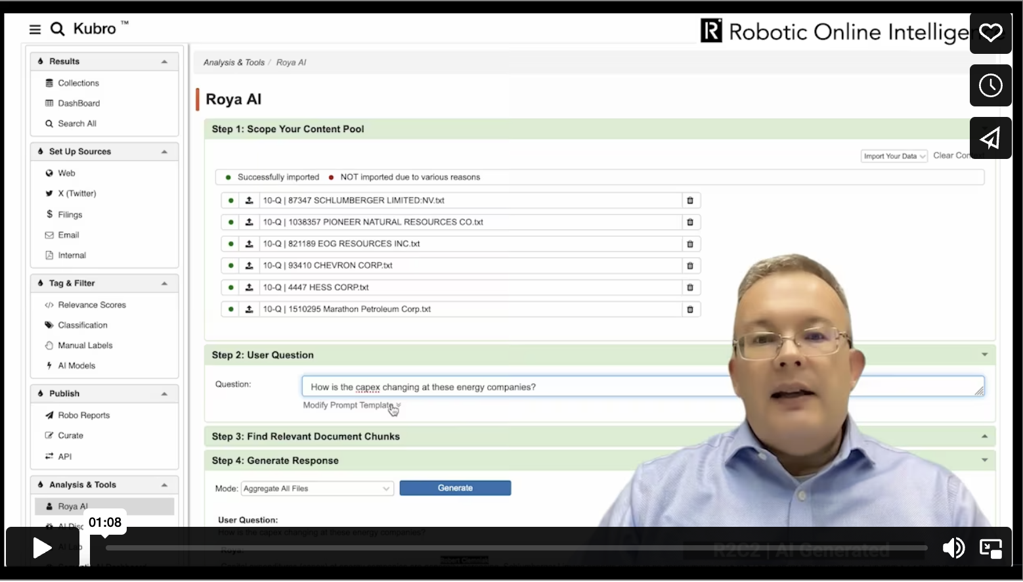
Task: Collapse the Results sidebar section
Action: click(x=164, y=61)
